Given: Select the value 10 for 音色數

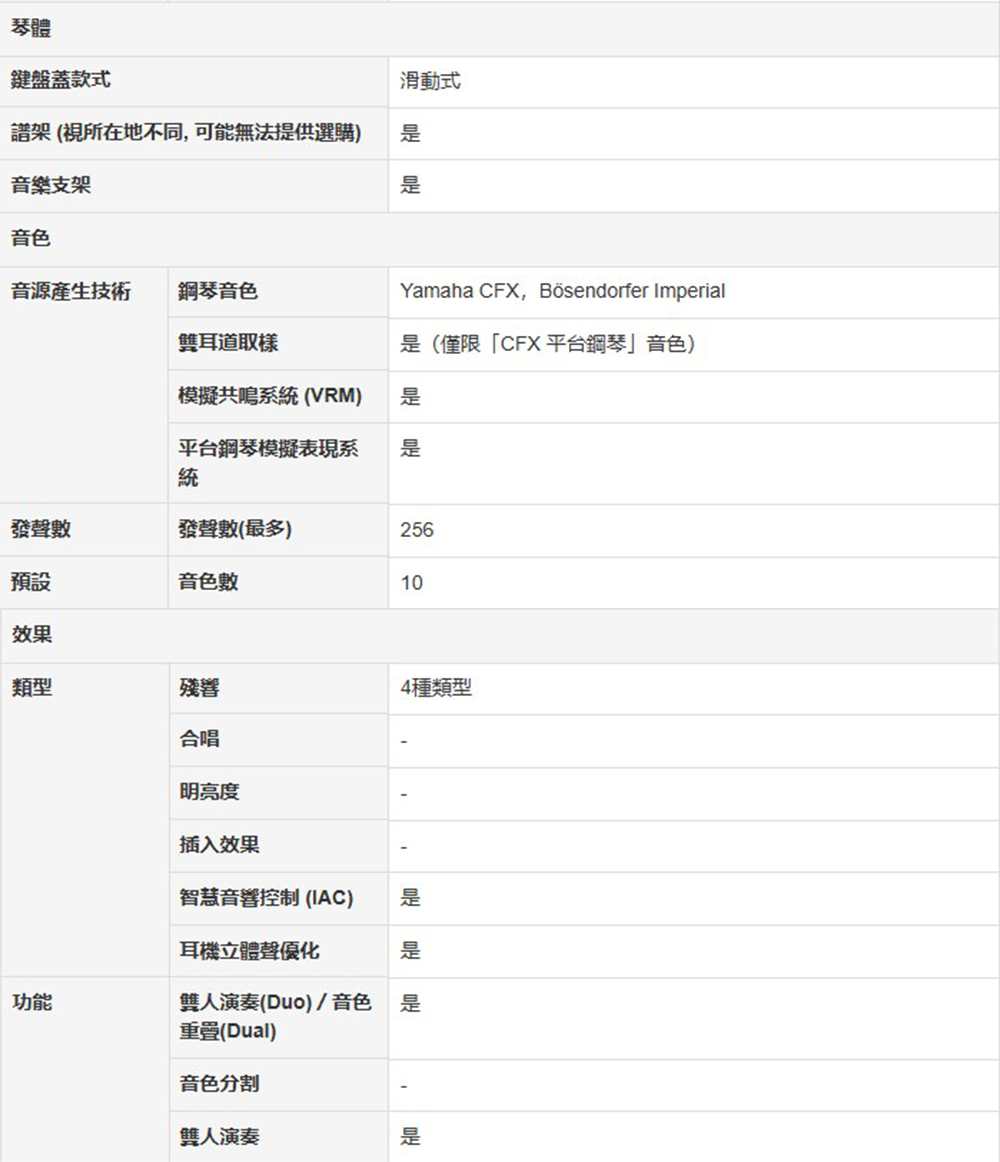Looking at the screenshot, I should (411, 582).
